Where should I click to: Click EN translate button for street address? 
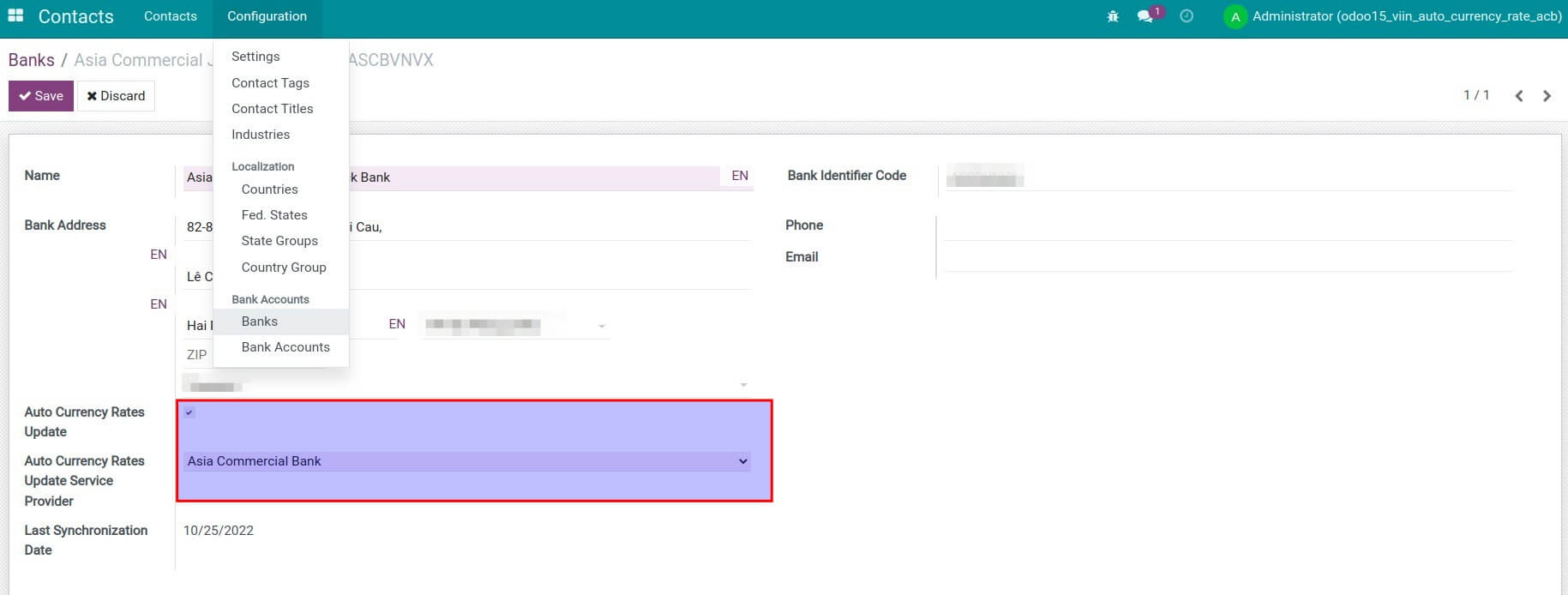pos(159,255)
